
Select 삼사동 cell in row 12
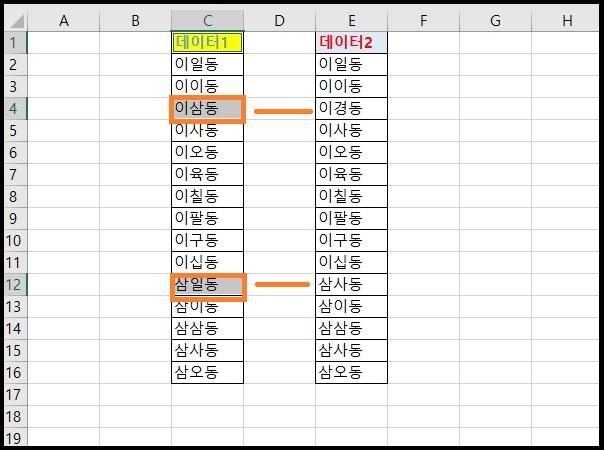pos(351,284)
